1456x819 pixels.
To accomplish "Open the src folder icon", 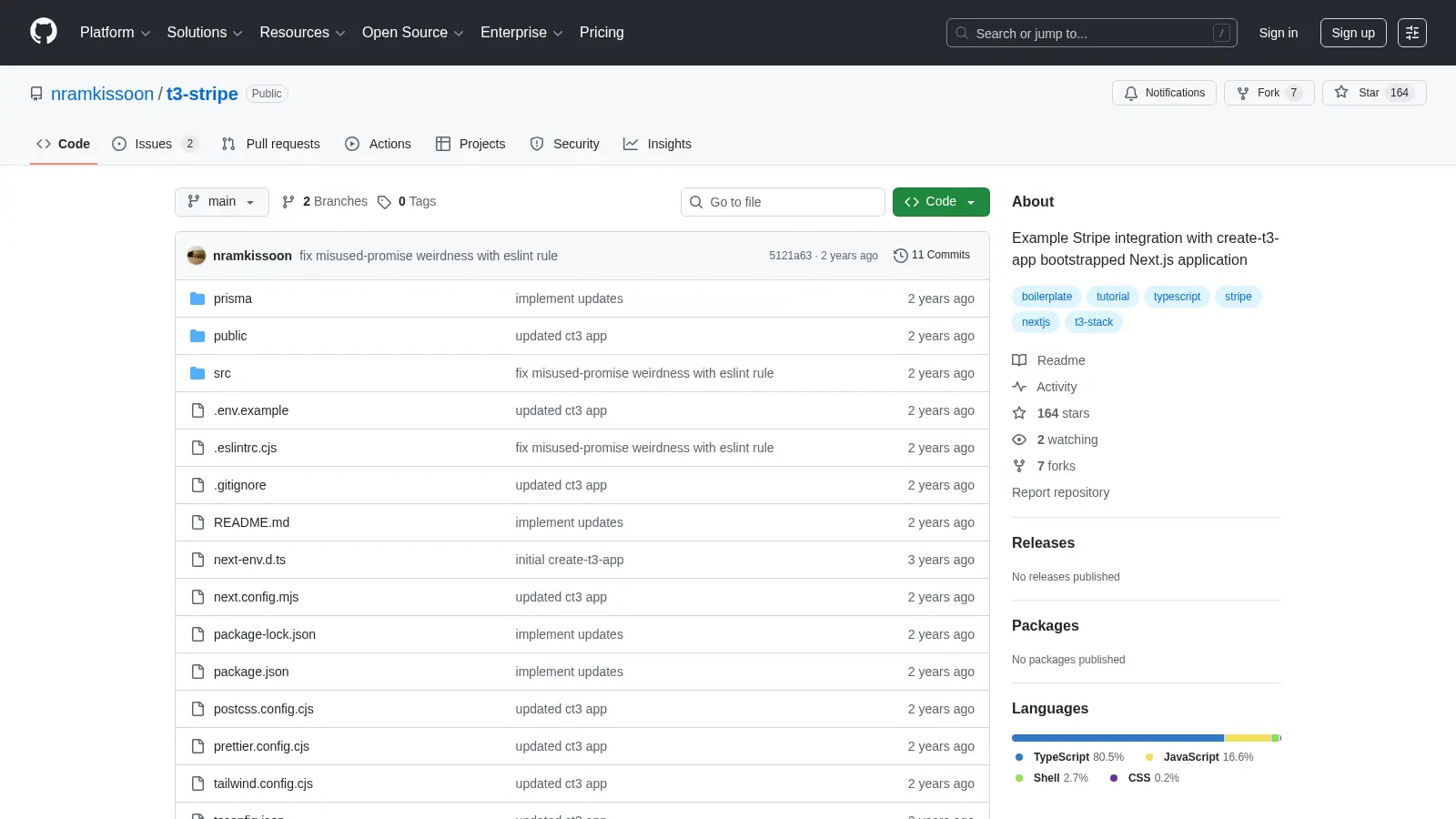I will coord(197,373).
